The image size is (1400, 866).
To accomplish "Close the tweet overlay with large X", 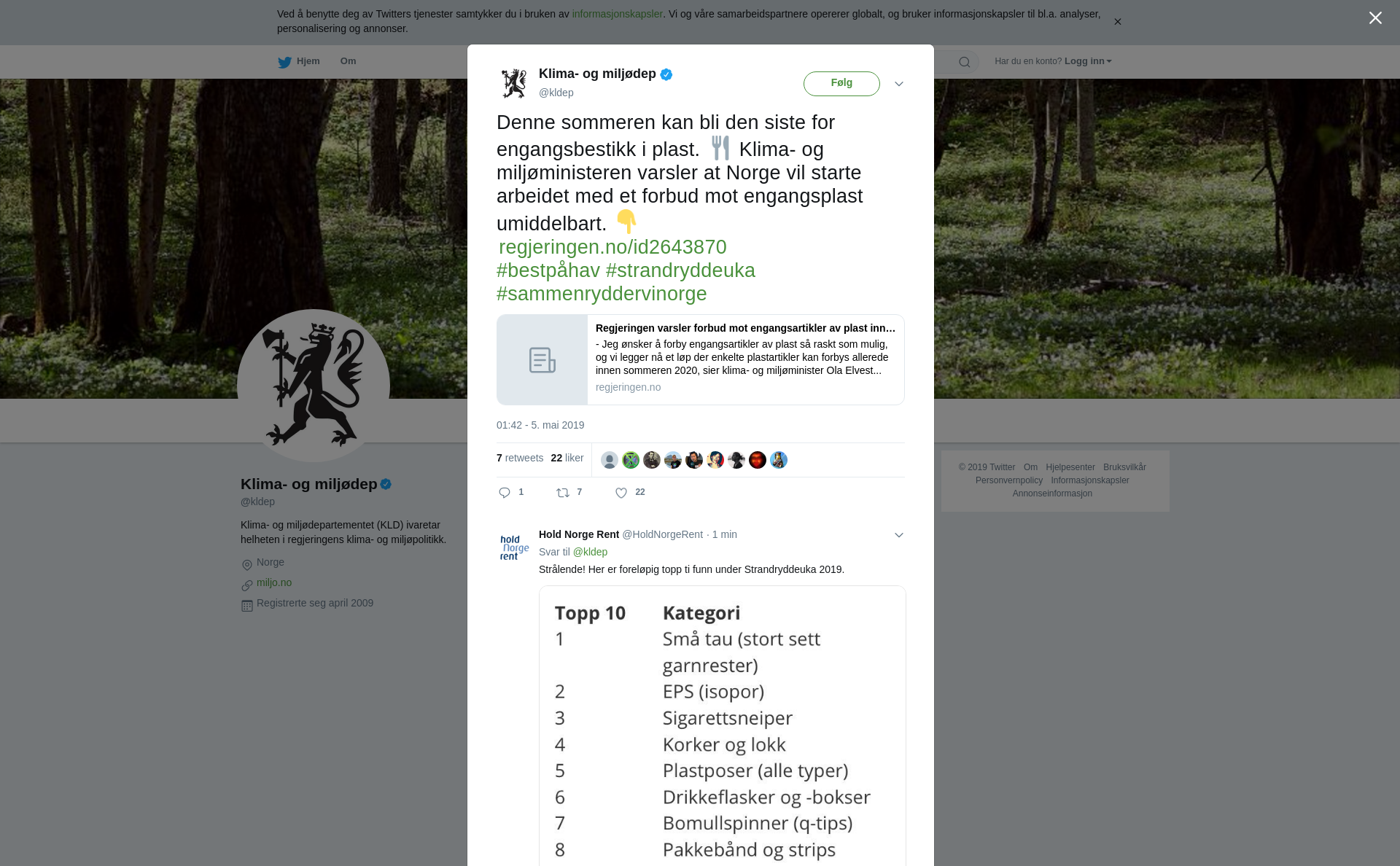I will click(1375, 18).
